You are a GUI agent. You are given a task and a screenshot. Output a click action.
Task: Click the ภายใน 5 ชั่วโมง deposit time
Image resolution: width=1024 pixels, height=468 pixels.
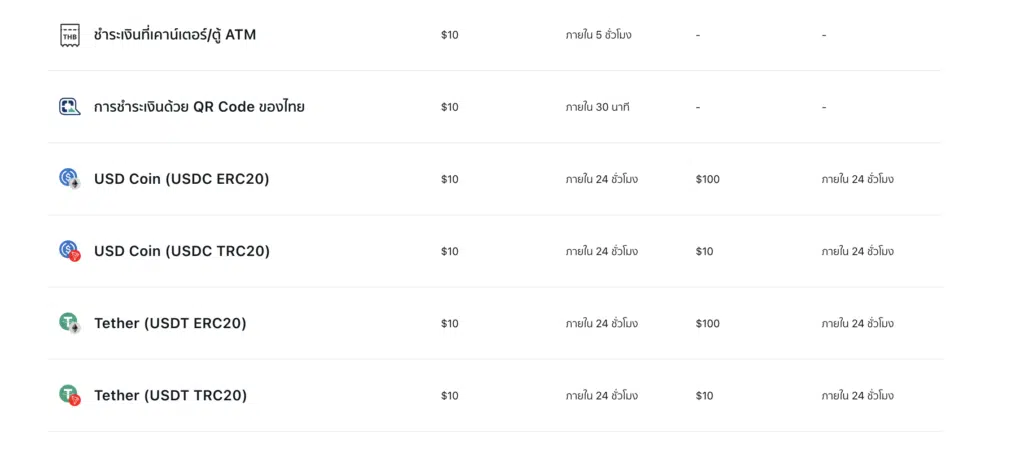598,35
